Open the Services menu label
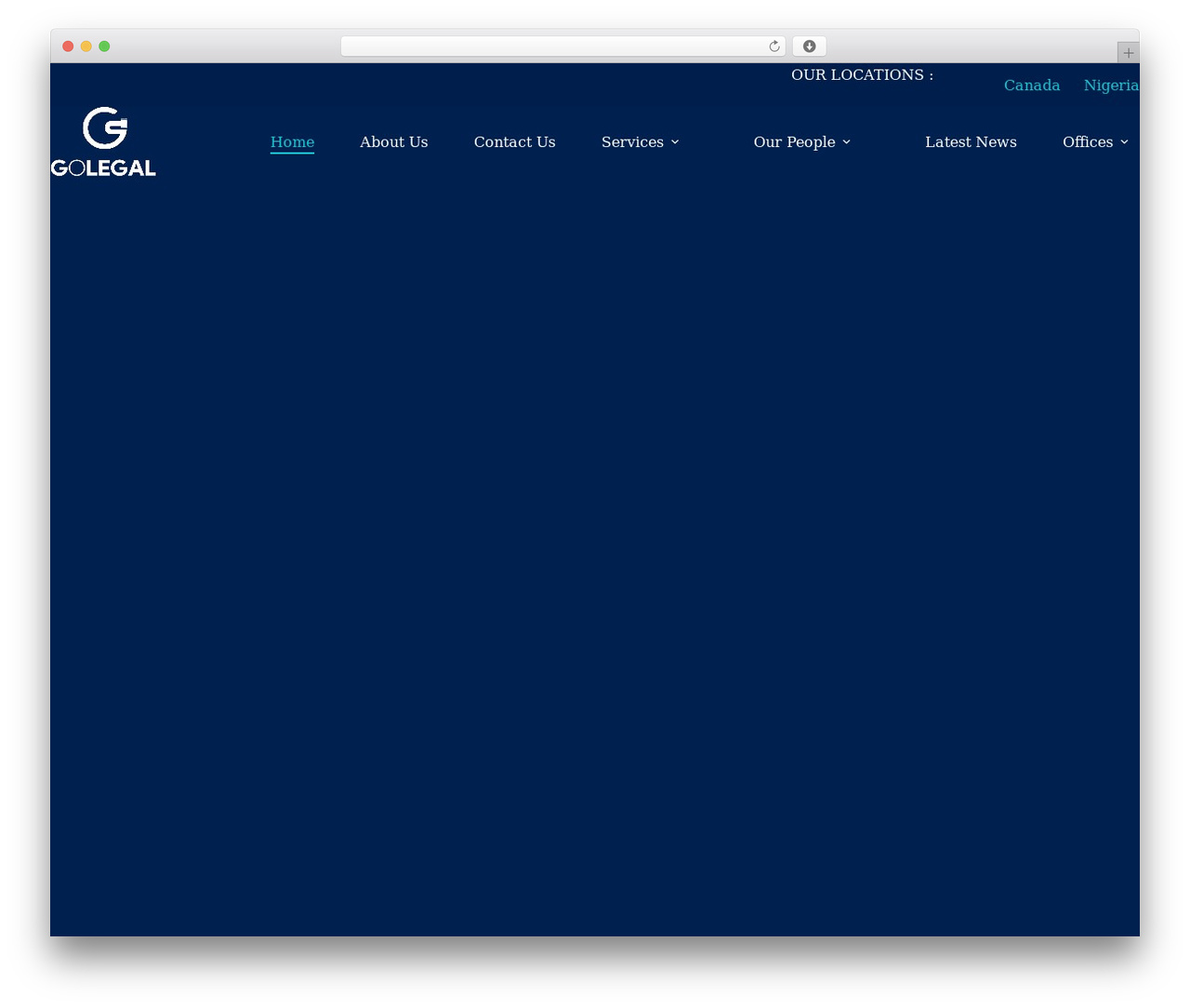Viewport: 1190px width, 1008px height. tap(632, 142)
